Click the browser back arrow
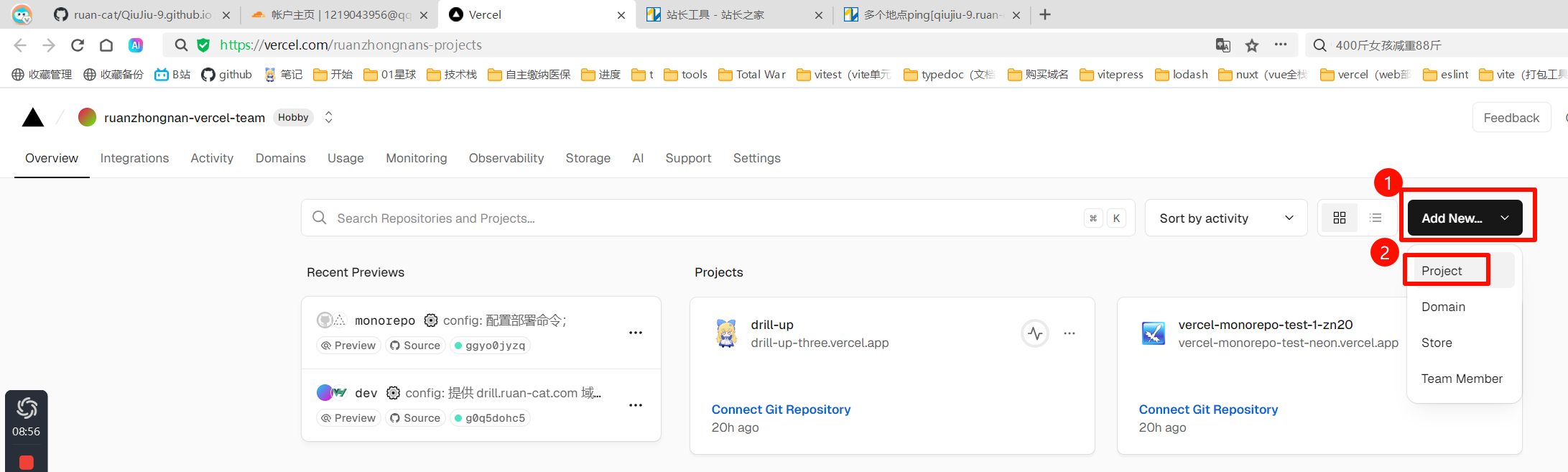 tap(20, 45)
